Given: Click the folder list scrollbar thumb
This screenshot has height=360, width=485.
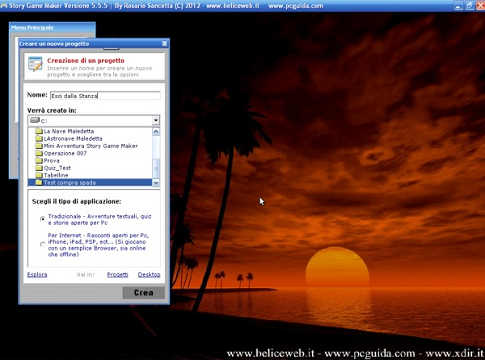Looking at the screenshot, I should pos(156,168).
